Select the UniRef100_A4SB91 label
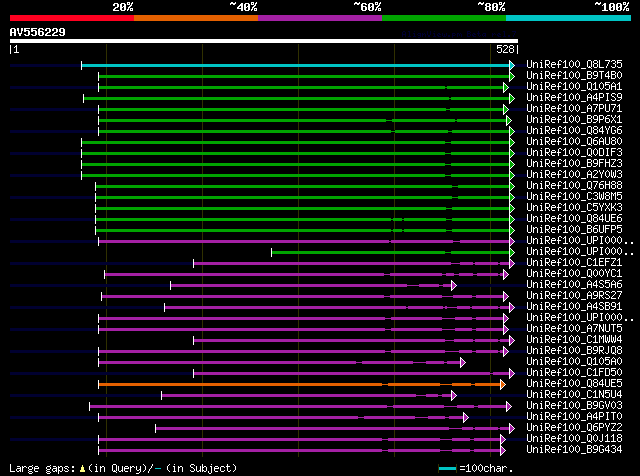This screenshot has height=476, width=640. pos(574,307)
